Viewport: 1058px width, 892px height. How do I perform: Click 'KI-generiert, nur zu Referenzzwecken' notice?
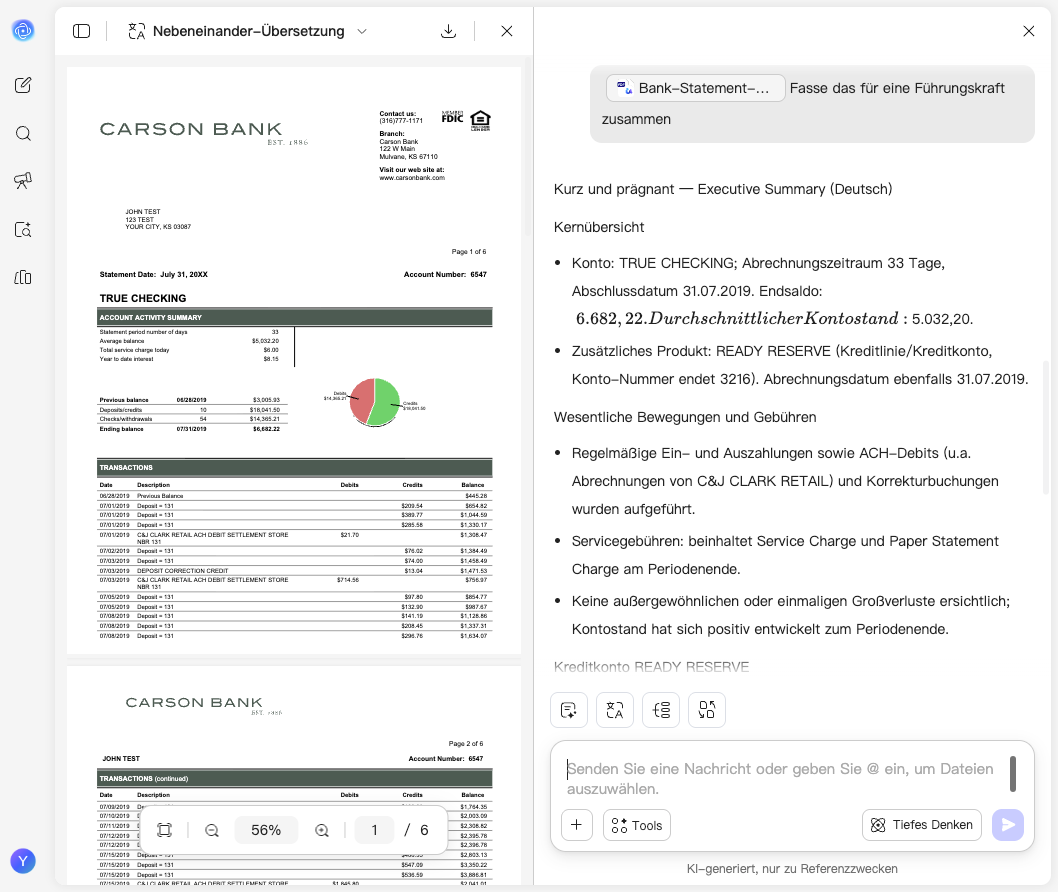(792, 869)
